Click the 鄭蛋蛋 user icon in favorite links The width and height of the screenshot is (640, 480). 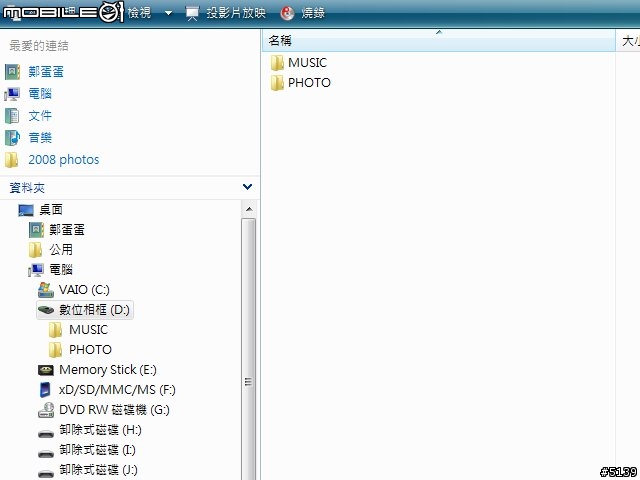(x=12, y=72)
